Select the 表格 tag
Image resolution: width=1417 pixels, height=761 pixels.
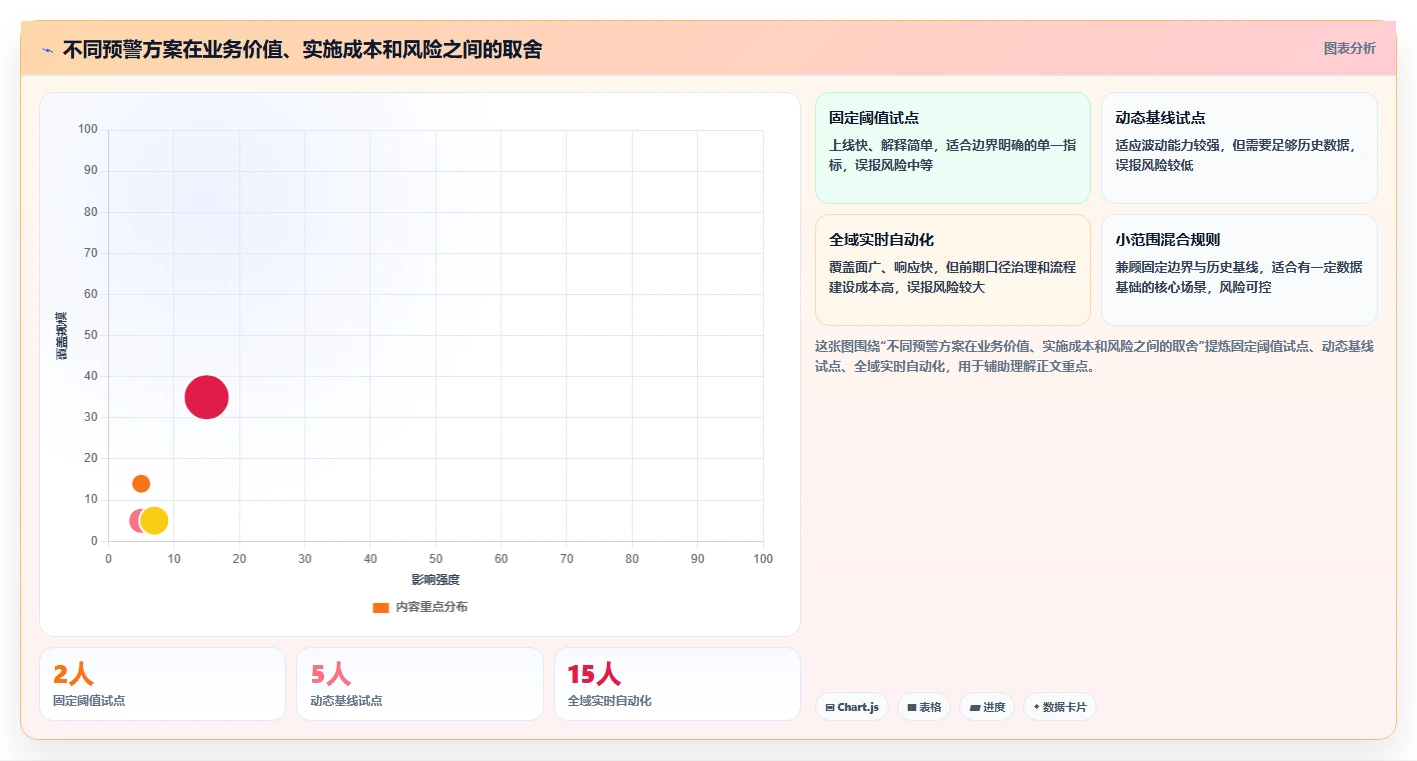[x=923, y=707]
